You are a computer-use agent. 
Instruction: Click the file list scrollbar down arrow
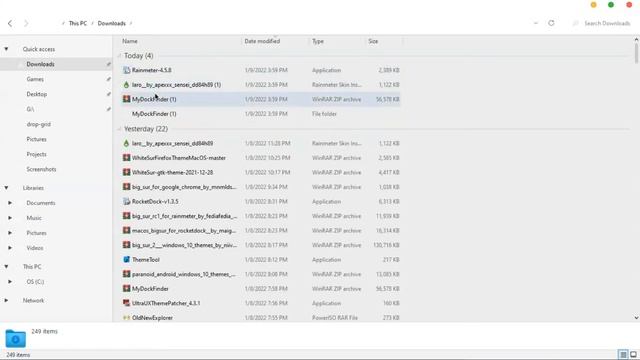pyautogui.click(x=636, y=318)
